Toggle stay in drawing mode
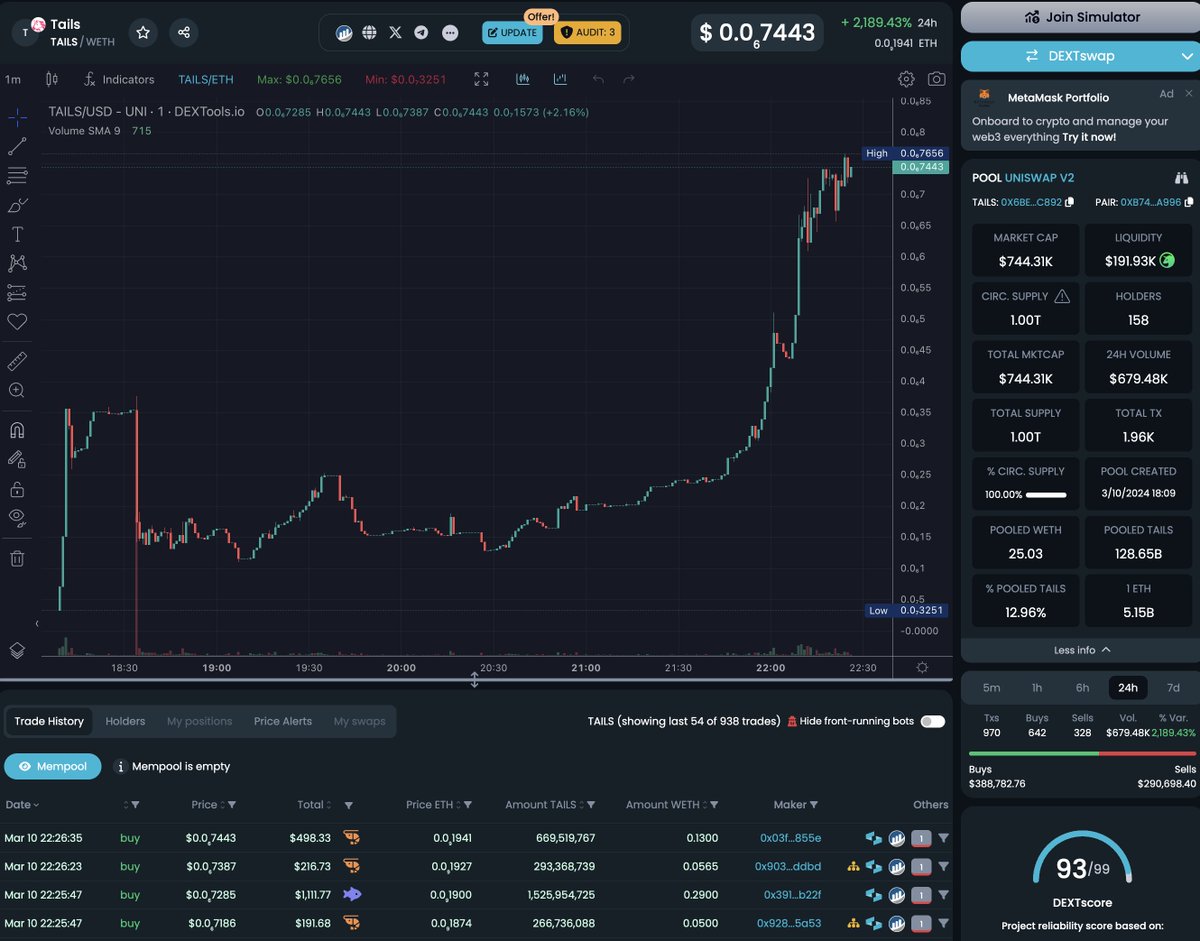Viewport: 1200px width, 941px height. coord(17,460)
